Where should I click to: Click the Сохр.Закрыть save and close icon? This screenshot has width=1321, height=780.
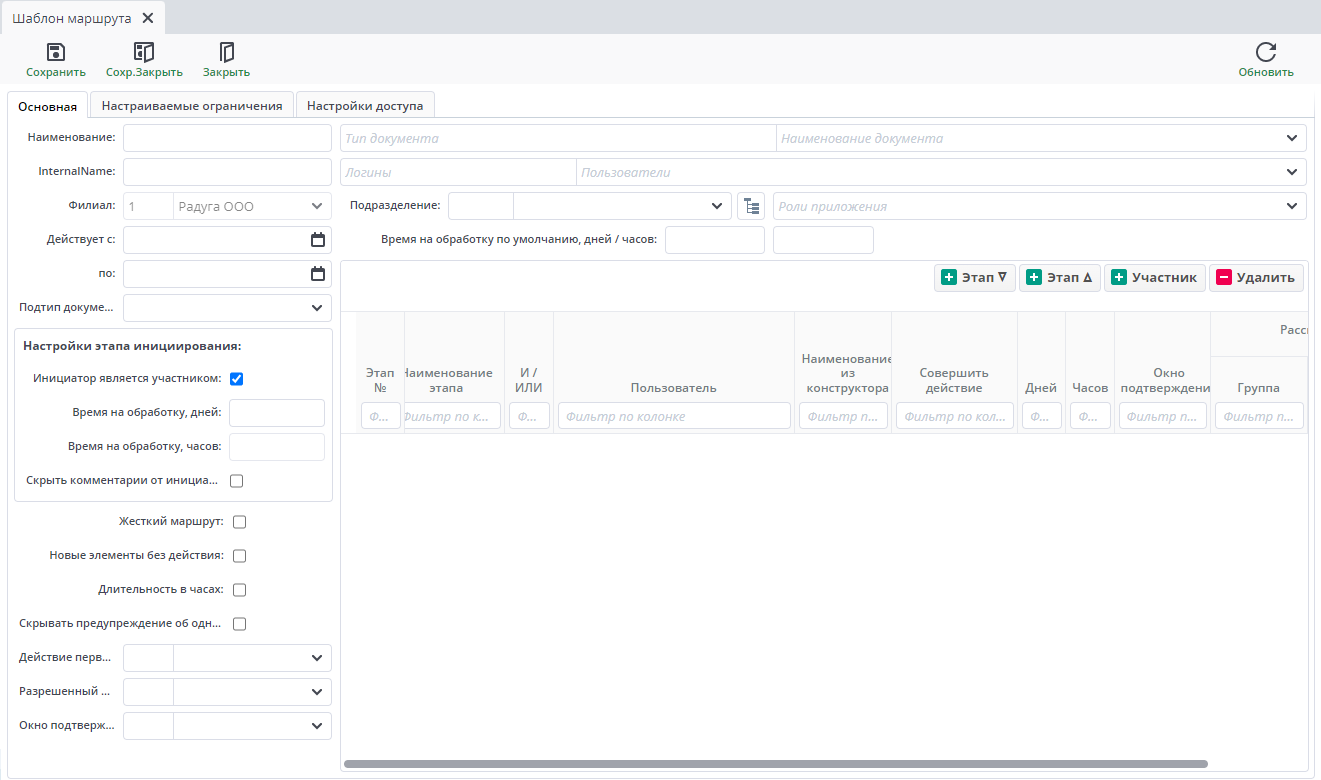[144, 52]
